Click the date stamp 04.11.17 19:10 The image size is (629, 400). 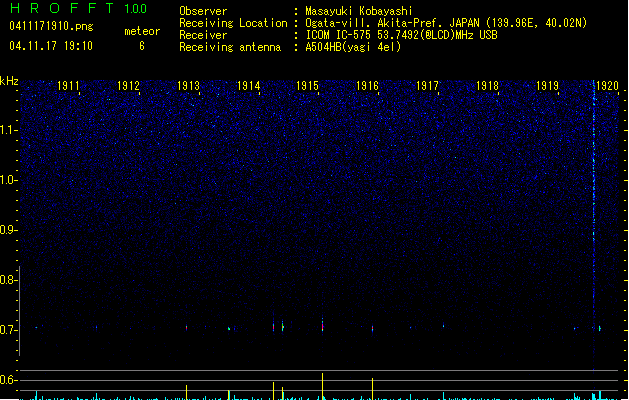(x=51, y=46)
